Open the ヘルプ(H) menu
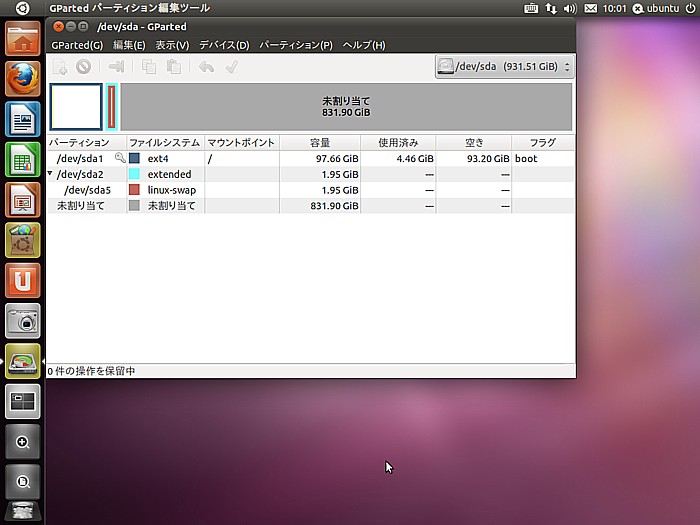Screen dimensions: 700x525 pyautogui.click(x=364, y=45)
